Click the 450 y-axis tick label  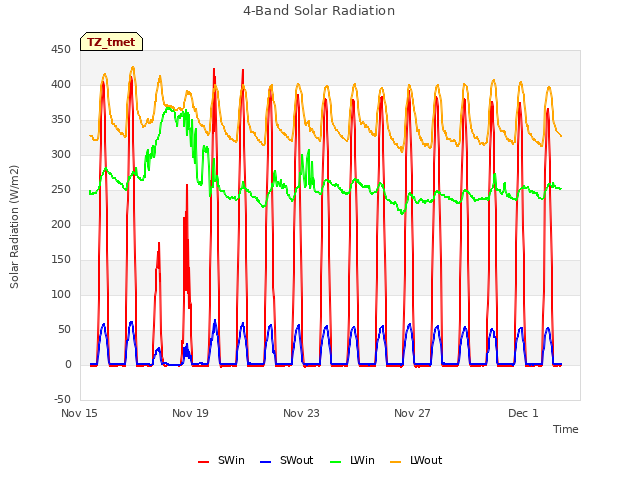[61, 50]
